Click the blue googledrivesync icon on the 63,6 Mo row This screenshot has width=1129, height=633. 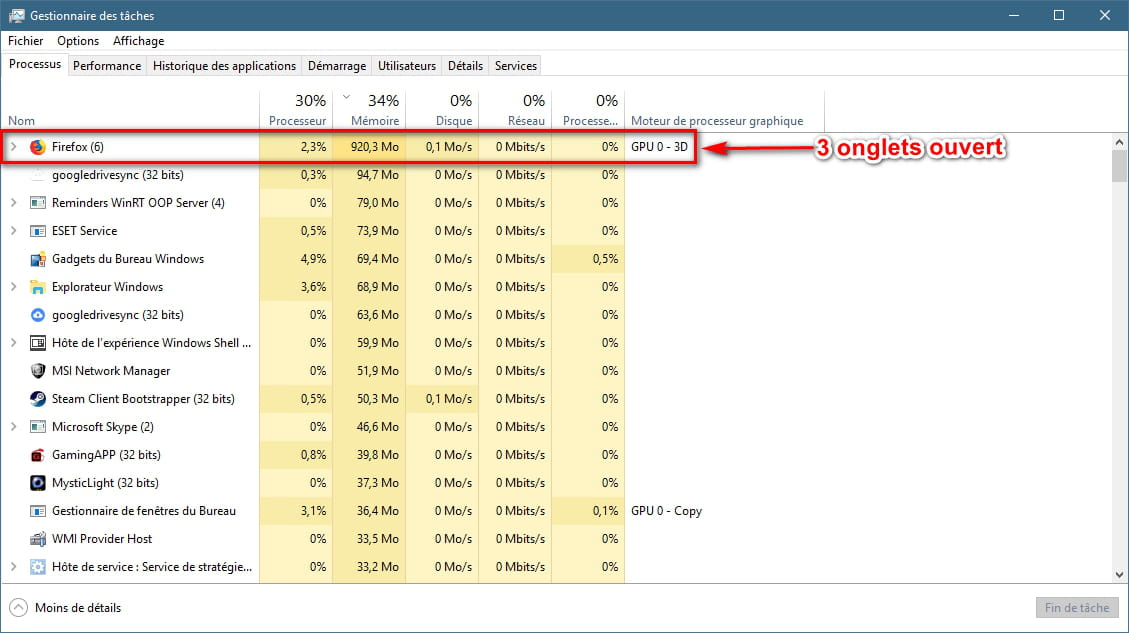[37, 315]
